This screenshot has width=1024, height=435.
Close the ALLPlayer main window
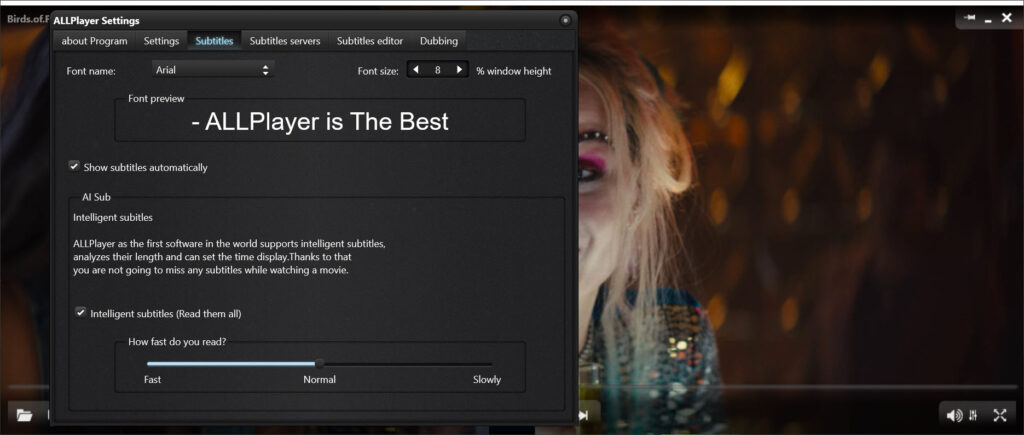1007,18
